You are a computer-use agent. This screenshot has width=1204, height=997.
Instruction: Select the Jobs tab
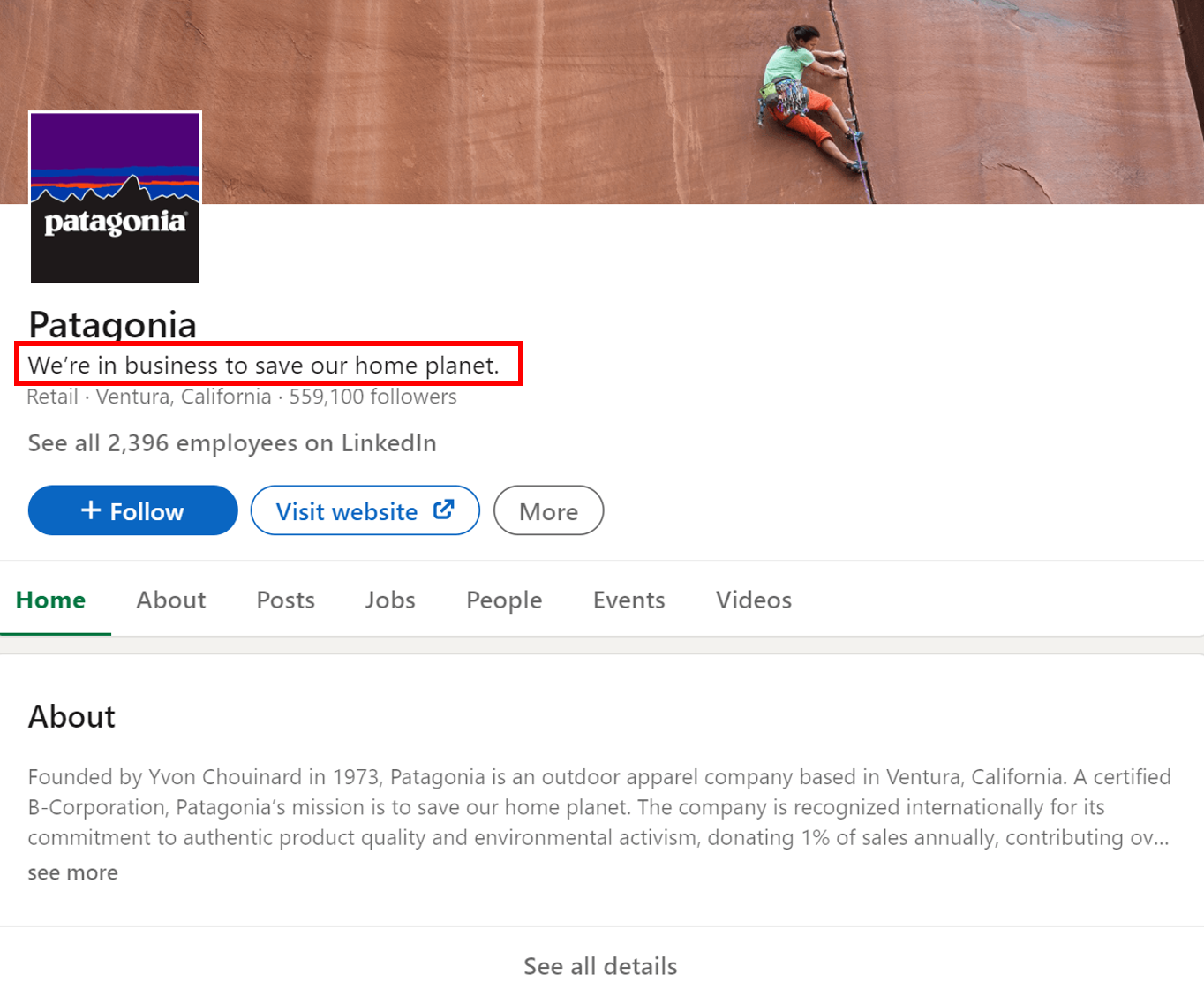pos(390,600)
